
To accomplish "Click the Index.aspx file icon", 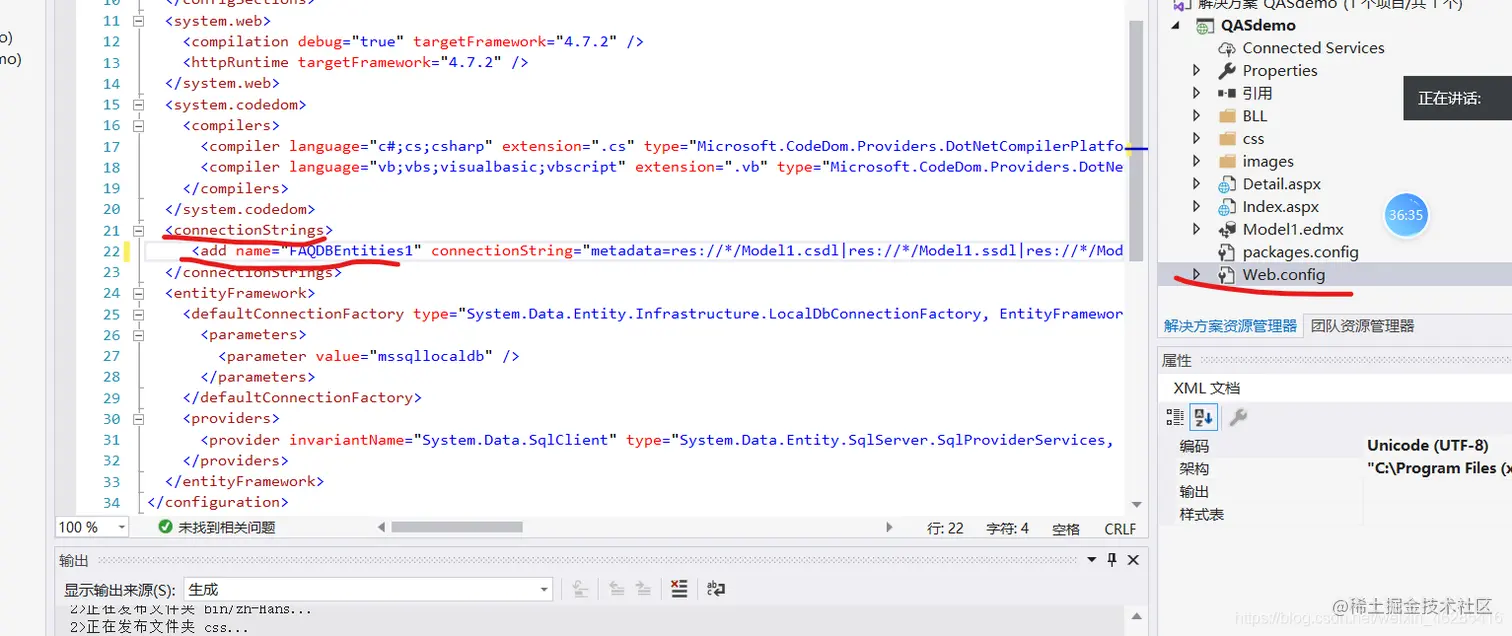I will coord(1227,208).
